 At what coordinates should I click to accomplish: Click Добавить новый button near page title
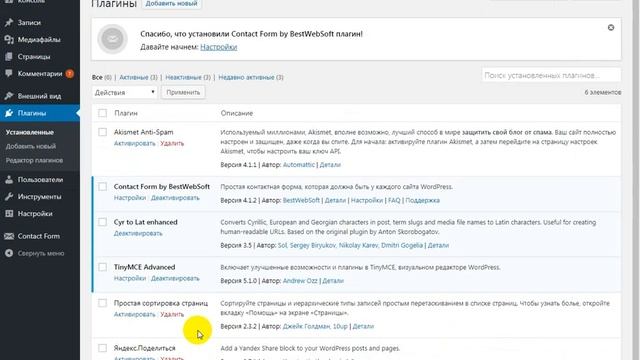(171, 4)
